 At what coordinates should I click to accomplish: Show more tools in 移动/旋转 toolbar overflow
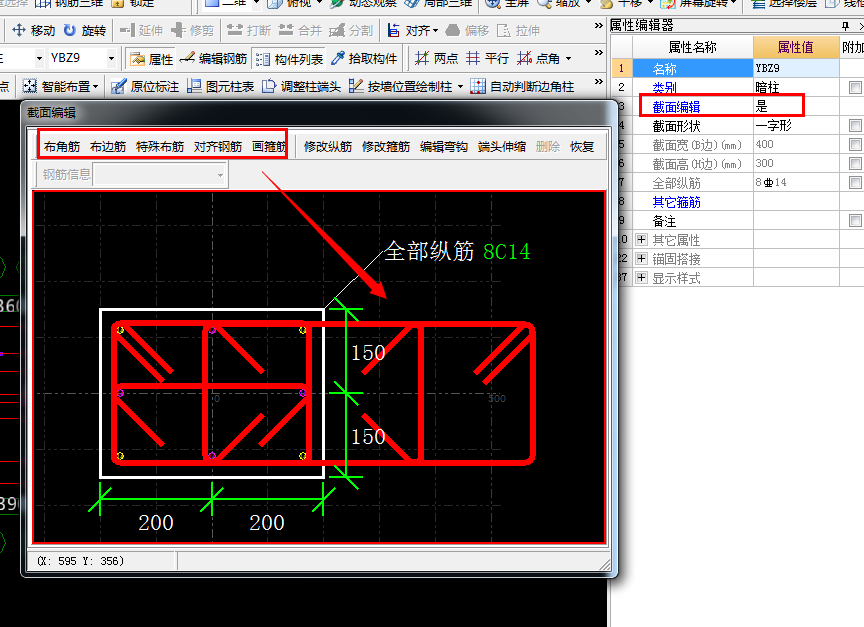(598, 25)
